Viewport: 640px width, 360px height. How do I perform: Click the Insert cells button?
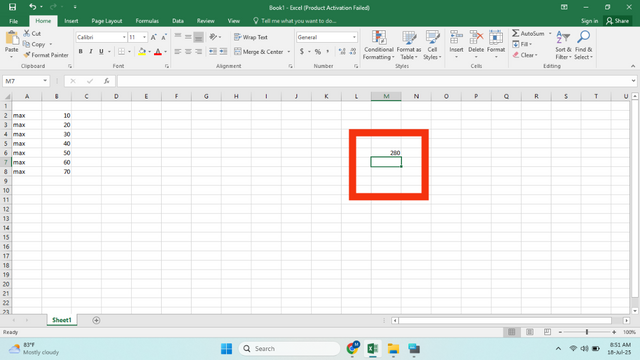click(x=456, y=43)
